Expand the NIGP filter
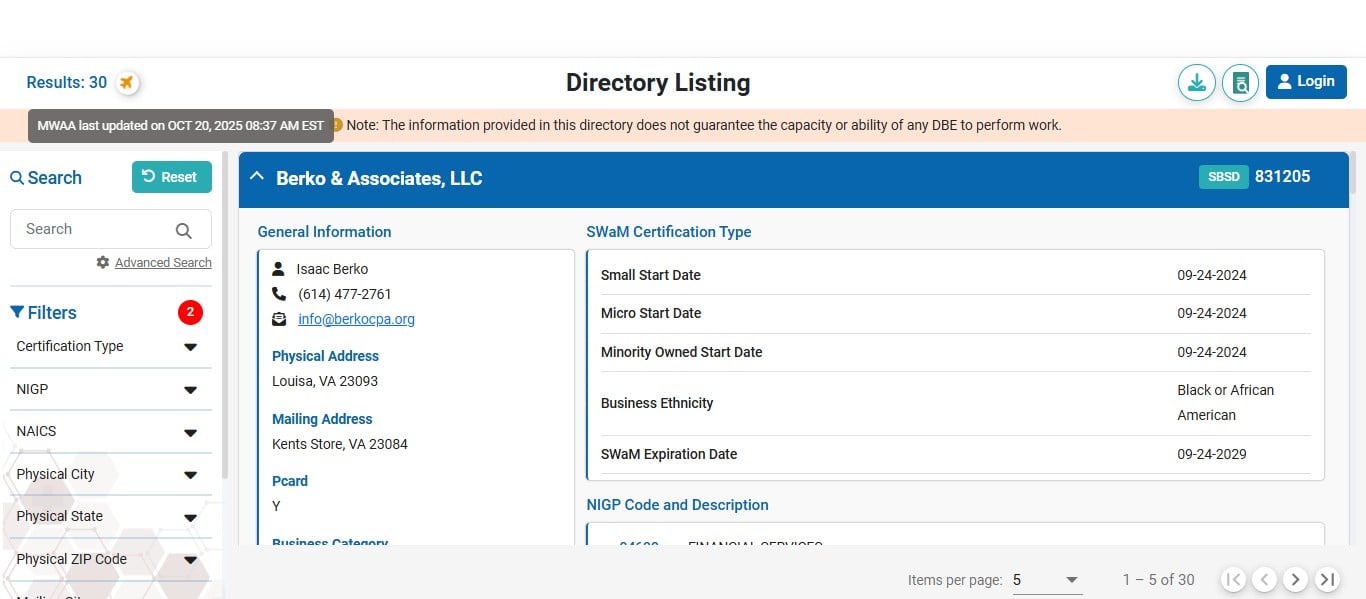 [110, 389]
